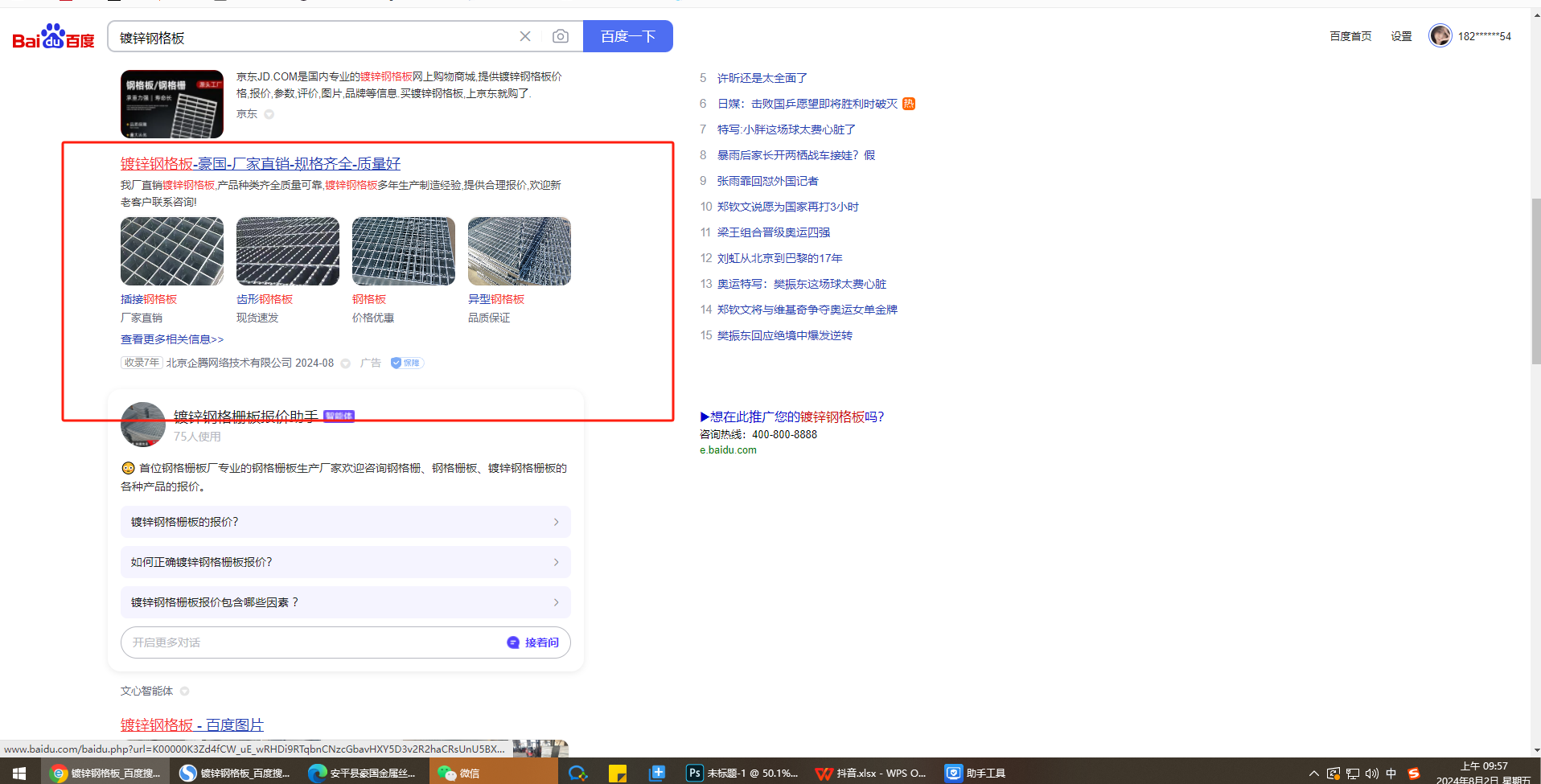
Task: Open the 插接钢格板 product thumbnail
Action: click(172, 251)
